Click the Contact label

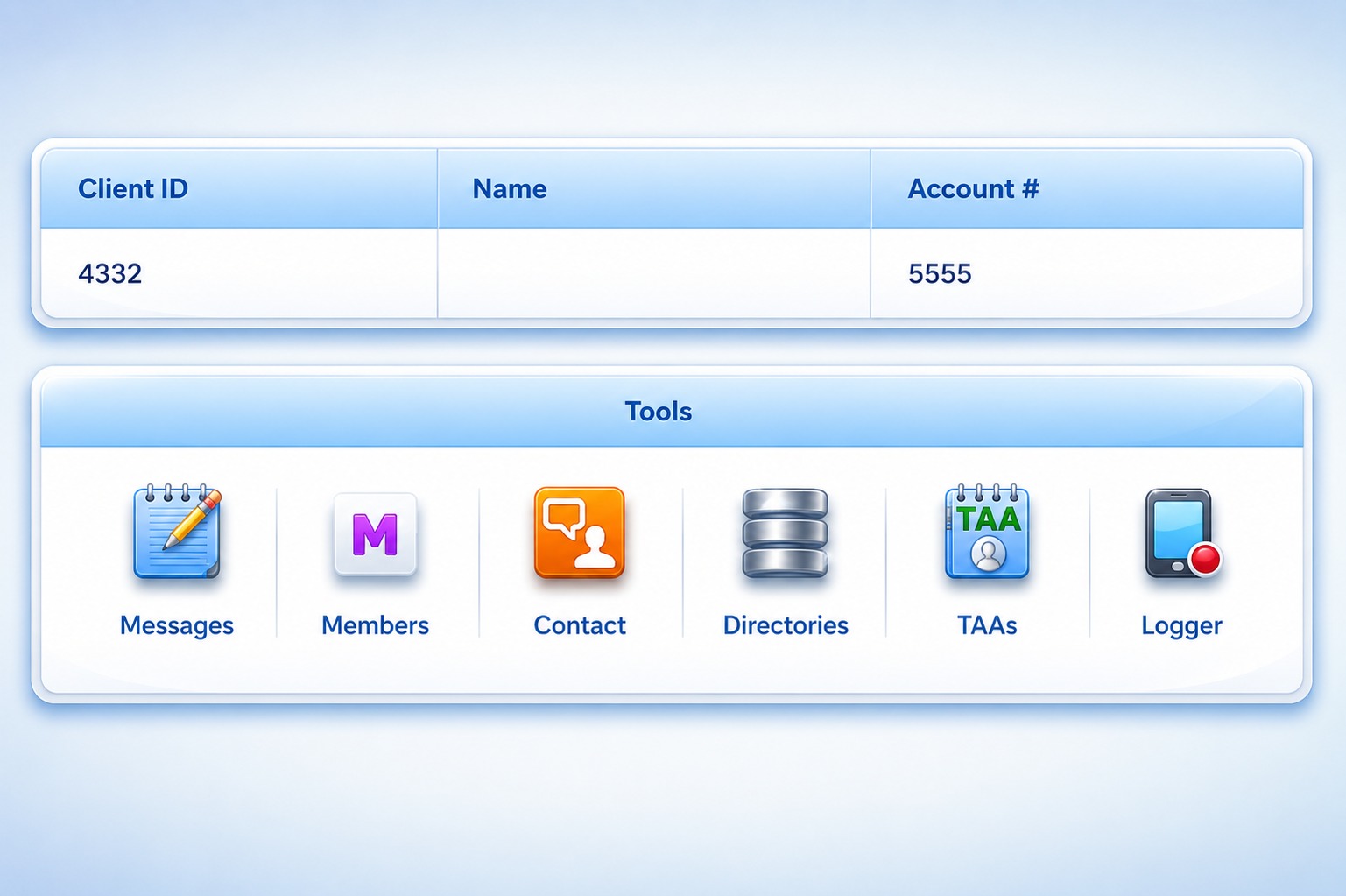pyautogui.click(x=580, y=625)
